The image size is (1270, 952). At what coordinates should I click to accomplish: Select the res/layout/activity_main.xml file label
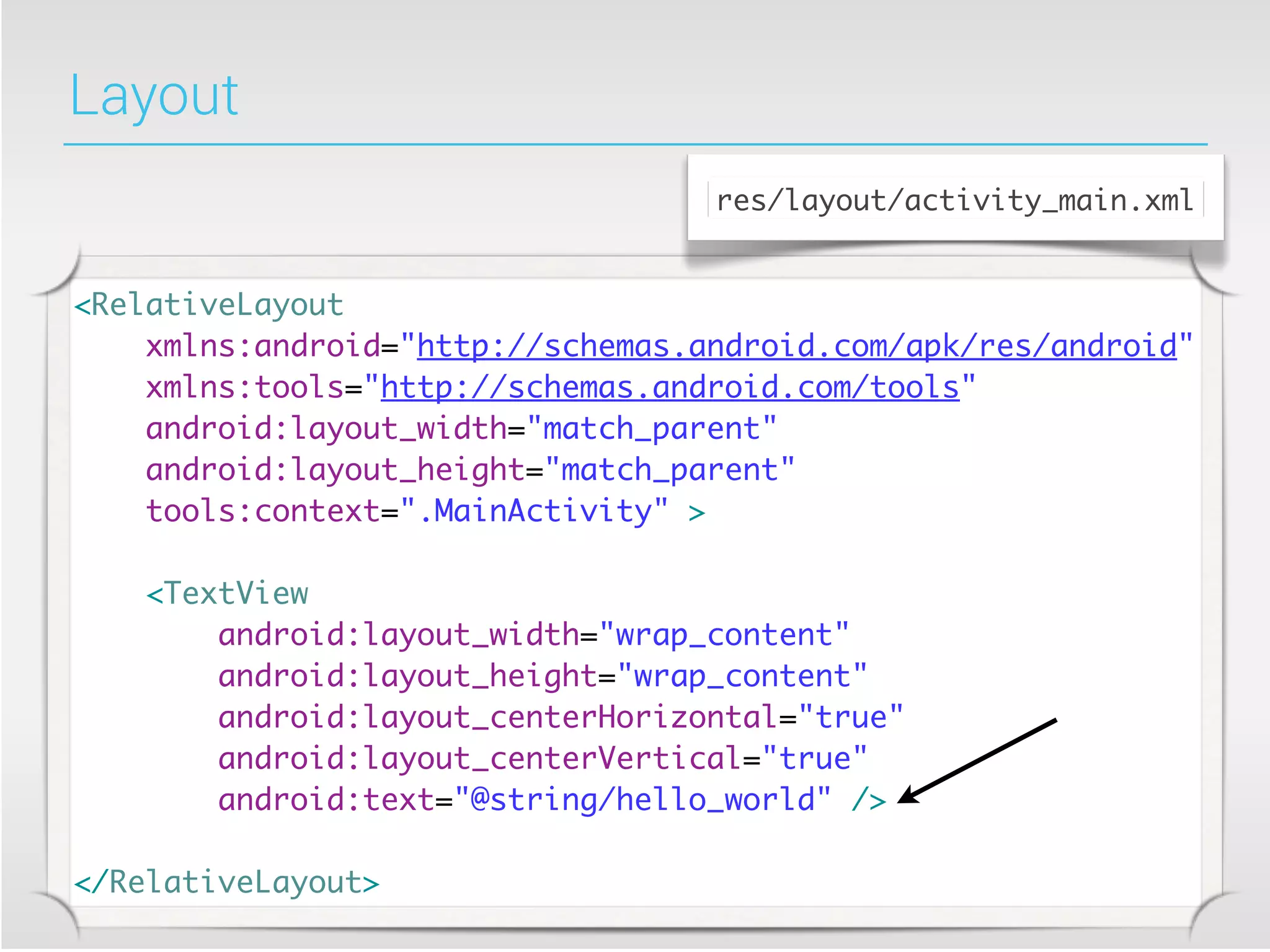(x=955, y=200)
